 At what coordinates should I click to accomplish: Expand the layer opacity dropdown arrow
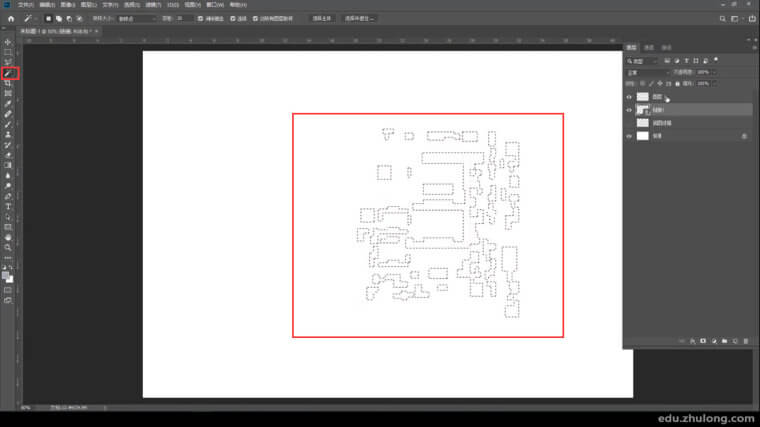pyautogui.click(x=713, y=73)
